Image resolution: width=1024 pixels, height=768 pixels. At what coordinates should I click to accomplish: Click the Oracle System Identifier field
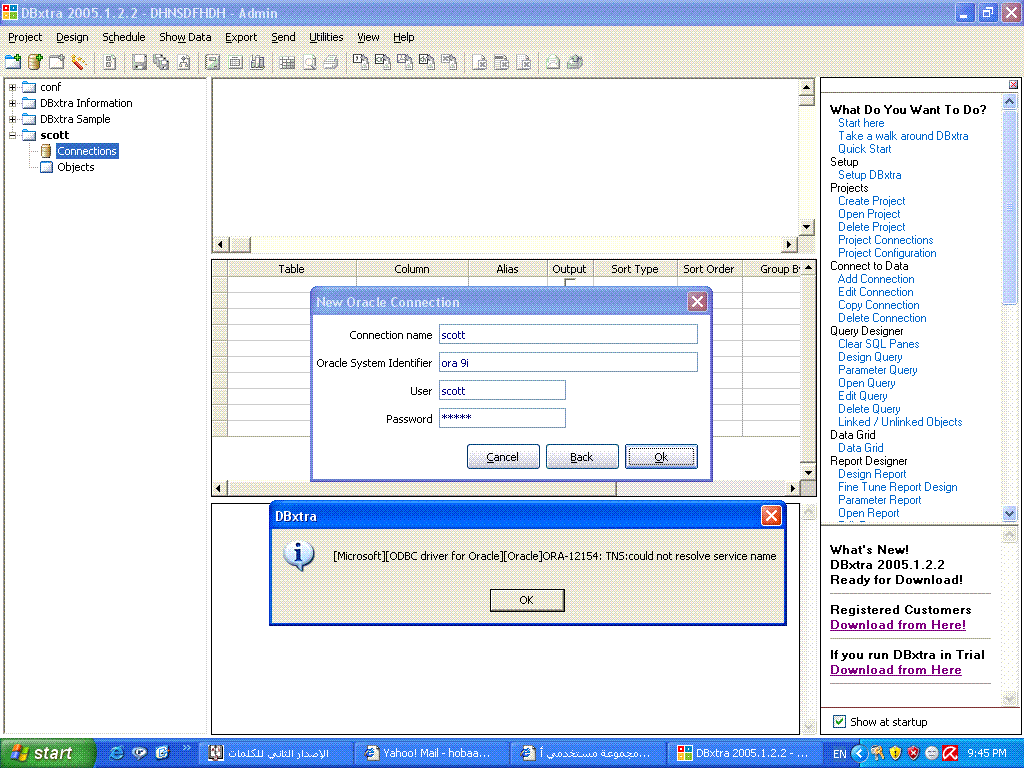tap(568, 363)
